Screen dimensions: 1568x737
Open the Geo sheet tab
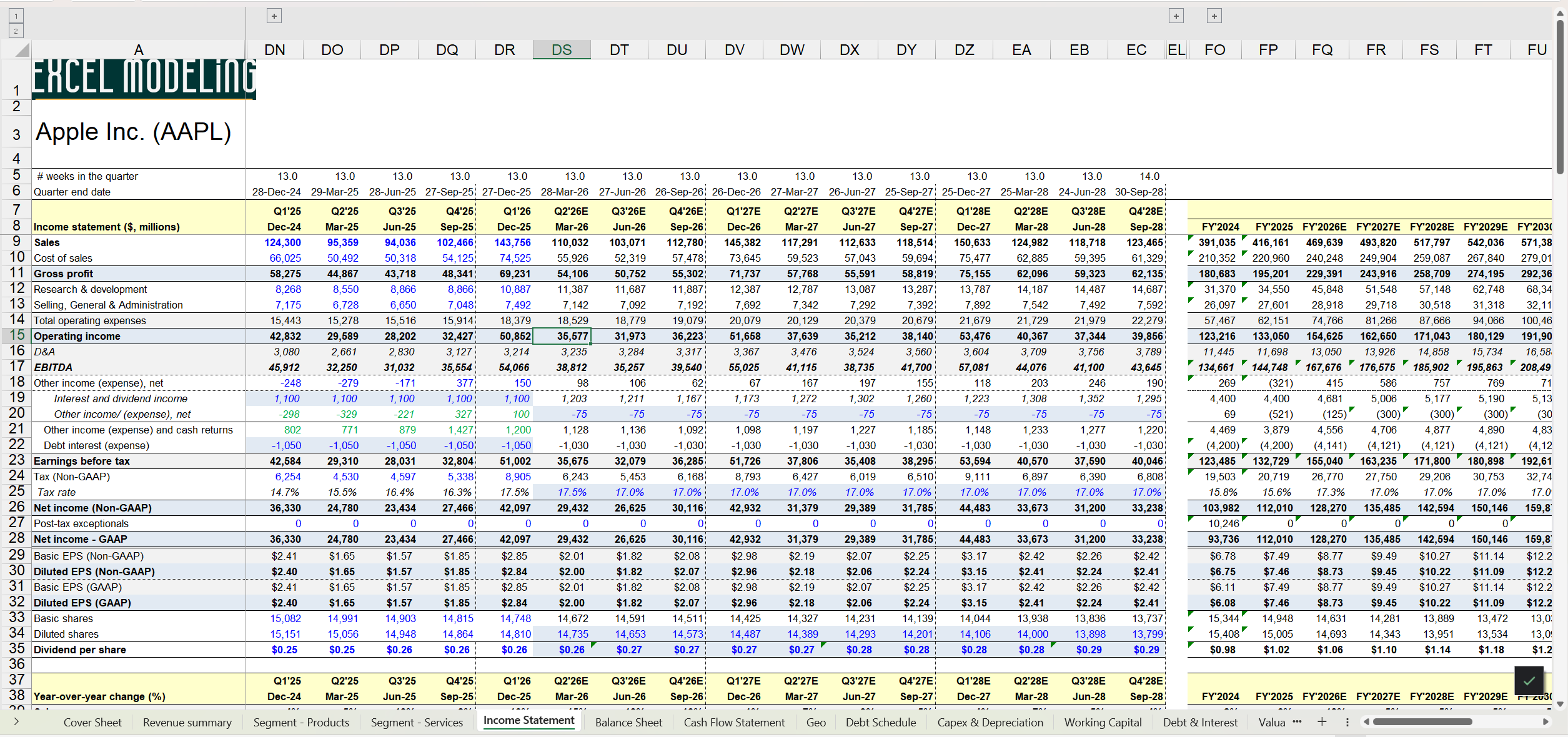click(x=816, y=722)
